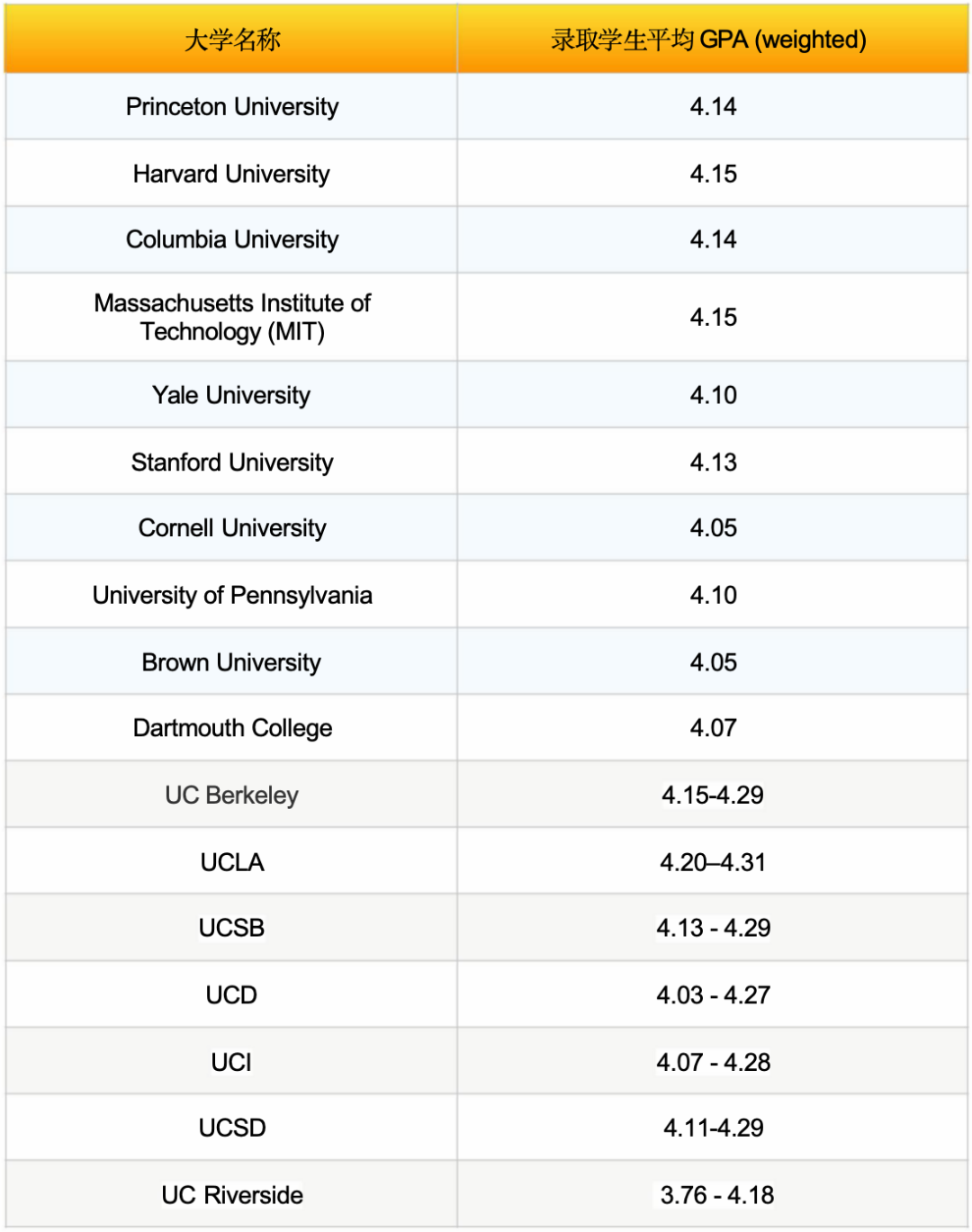
Task: Select the UCD GPA value 4.03 - 4.27
Action: pos(713,995)
